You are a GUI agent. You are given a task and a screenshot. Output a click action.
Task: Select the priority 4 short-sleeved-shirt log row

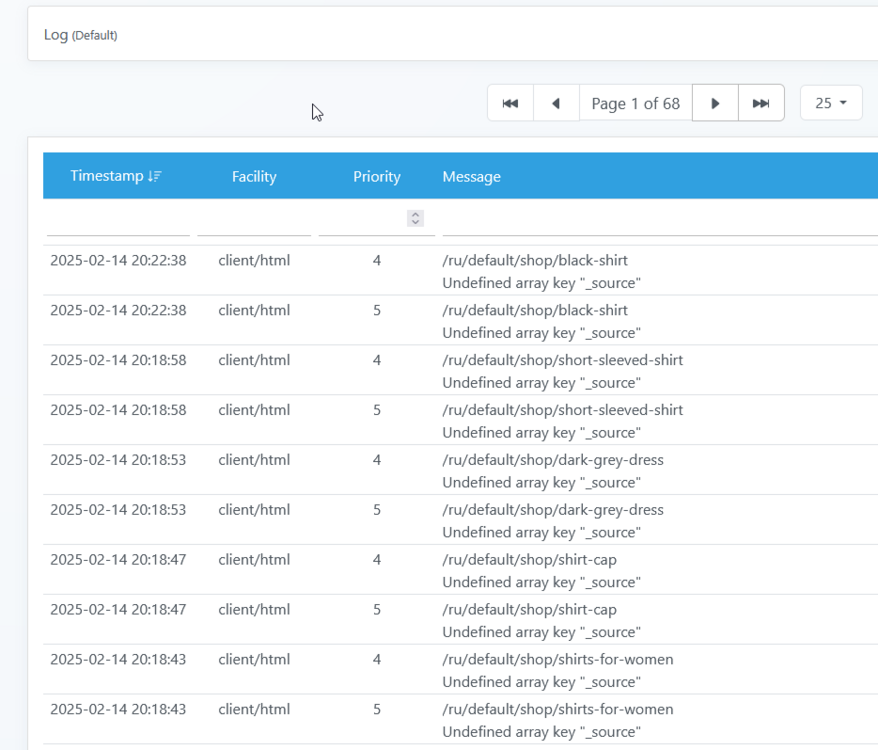(x=562, y=370)
